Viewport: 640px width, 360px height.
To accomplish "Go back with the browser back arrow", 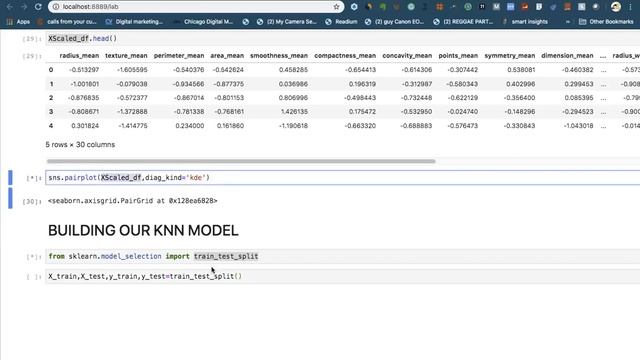I will 9,7.
